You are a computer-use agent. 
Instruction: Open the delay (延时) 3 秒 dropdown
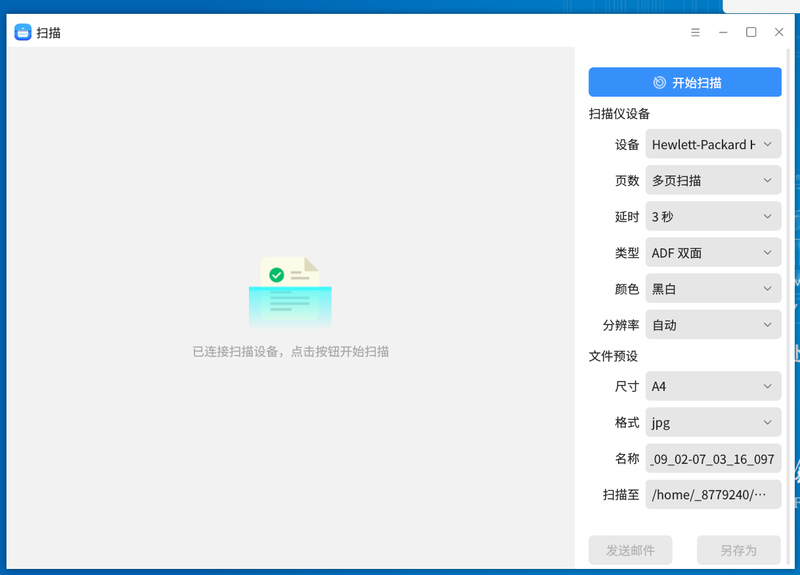click(713, 217)
